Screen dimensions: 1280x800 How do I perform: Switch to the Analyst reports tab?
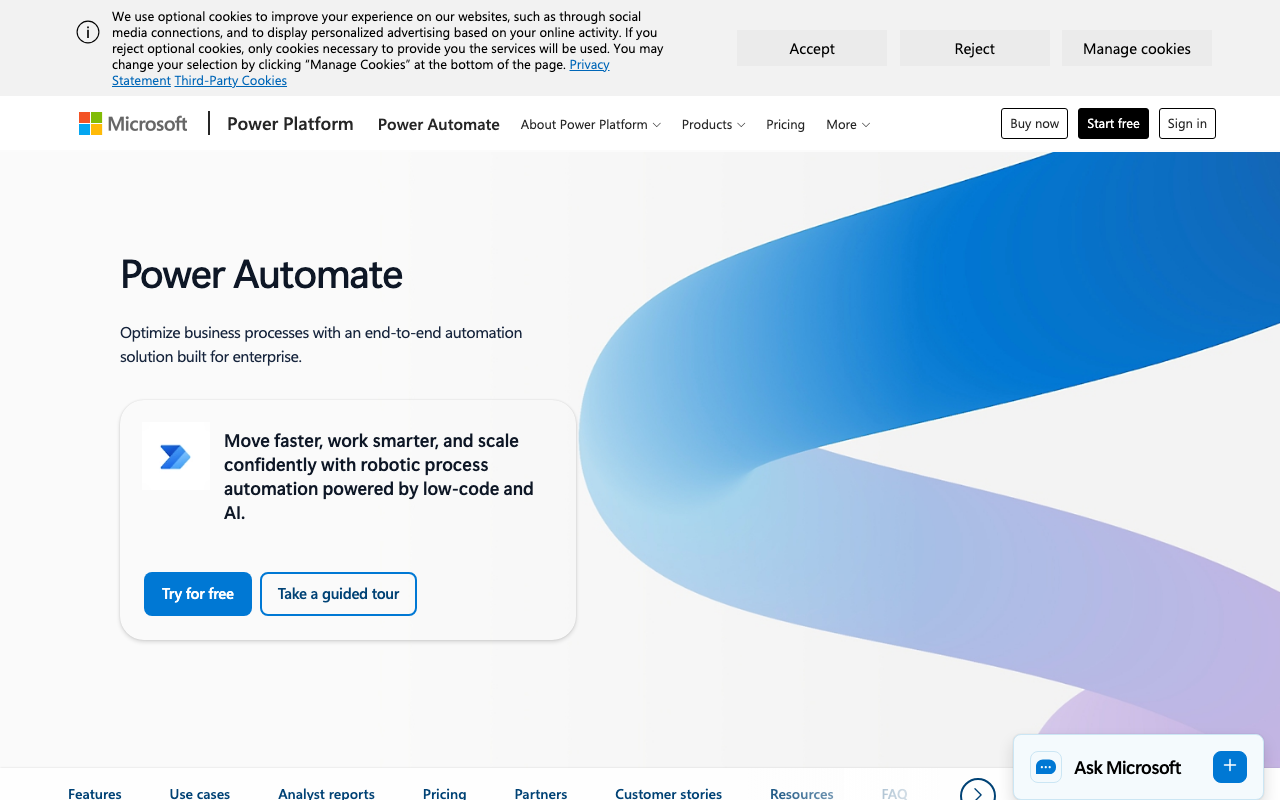(x=327, y=793)
